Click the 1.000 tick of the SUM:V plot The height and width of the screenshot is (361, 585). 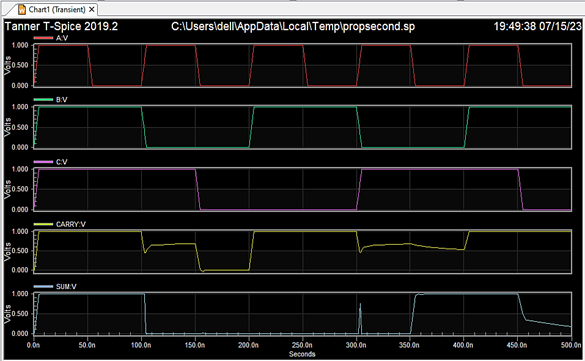20,293
